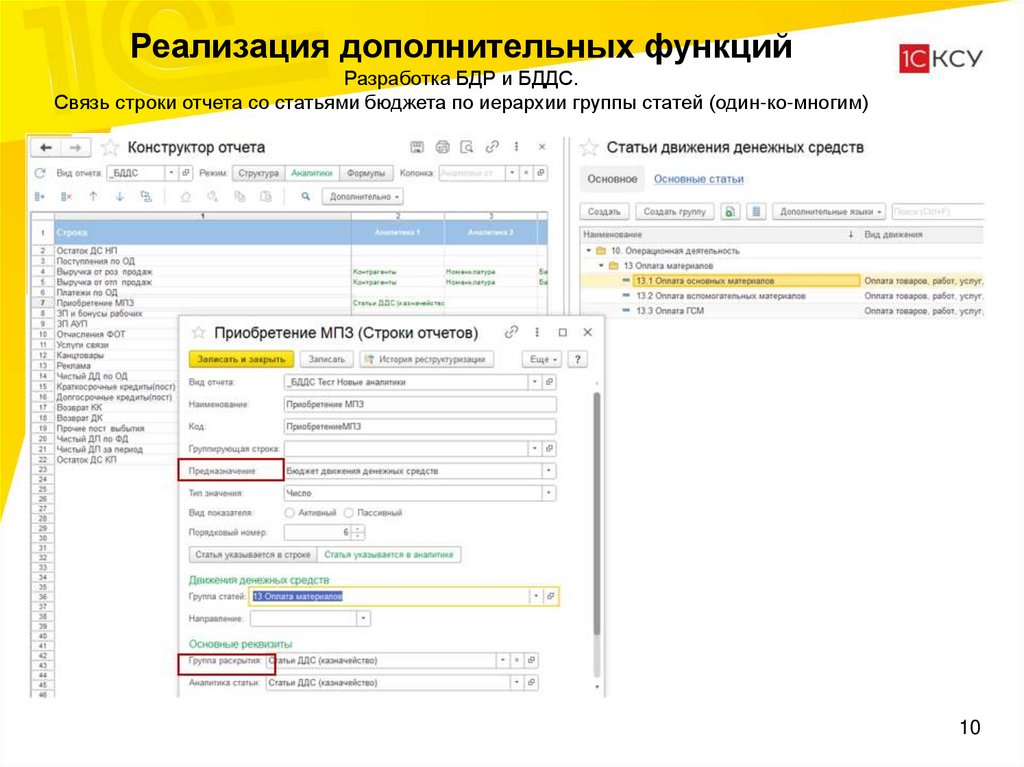This screenshot has height=767, width=1024.
Task: Click the hierarchy group icon in toolbar
Action: coord(146,197)
